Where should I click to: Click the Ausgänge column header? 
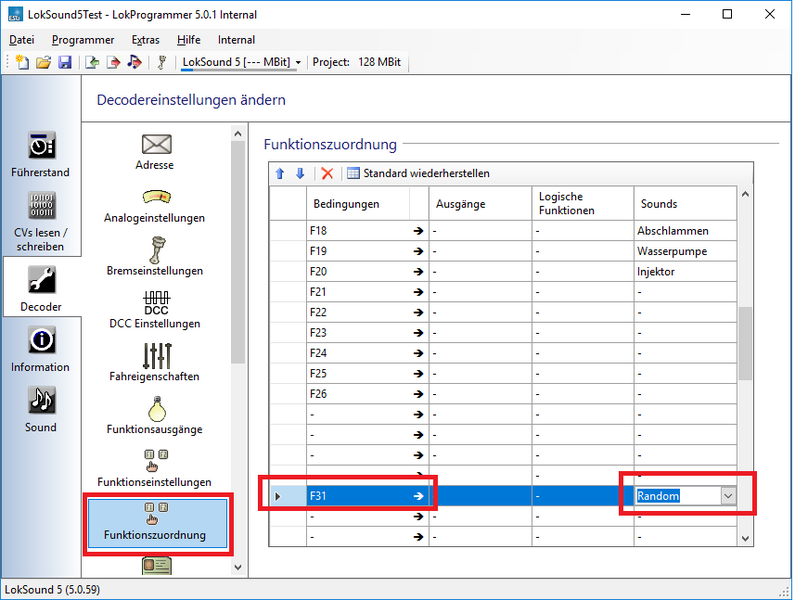(480, 204)
